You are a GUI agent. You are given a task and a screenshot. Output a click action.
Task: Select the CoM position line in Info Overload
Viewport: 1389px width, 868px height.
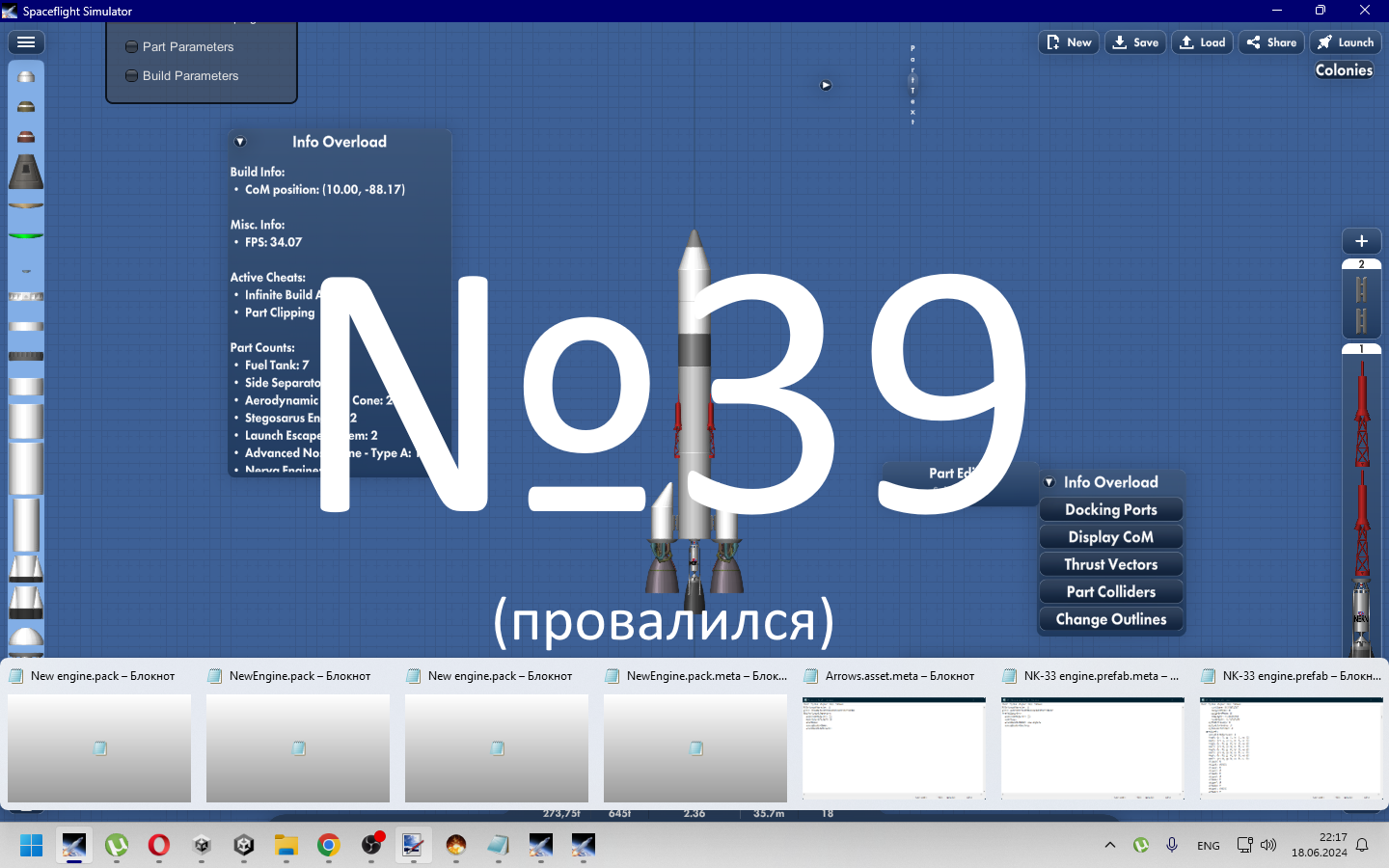pyautogui.click(x=325, y=190)
